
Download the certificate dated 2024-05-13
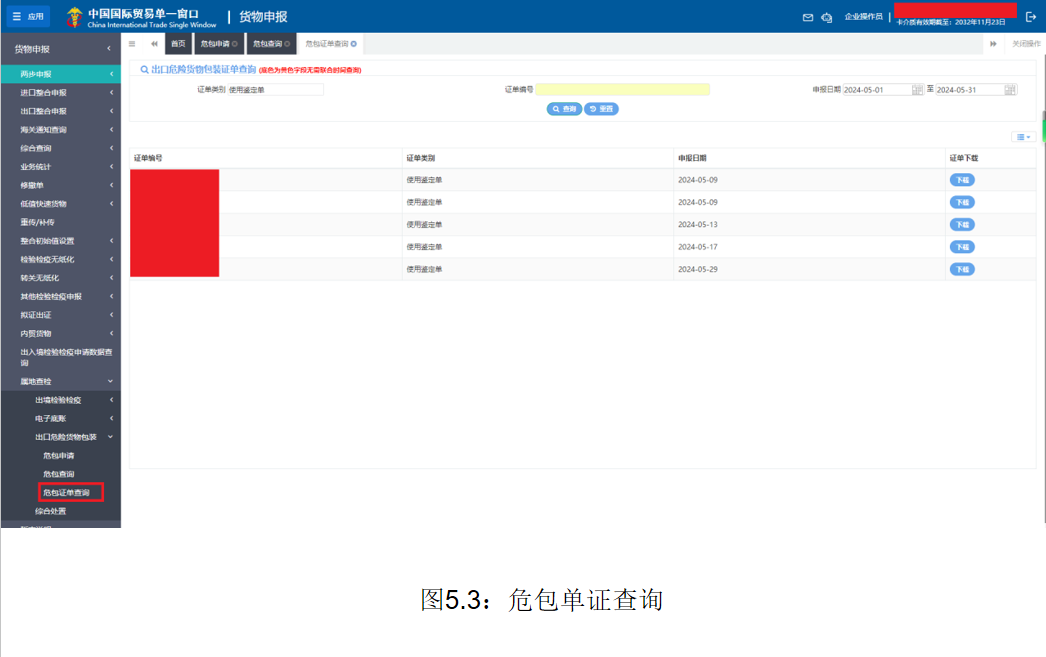[961, 225]
